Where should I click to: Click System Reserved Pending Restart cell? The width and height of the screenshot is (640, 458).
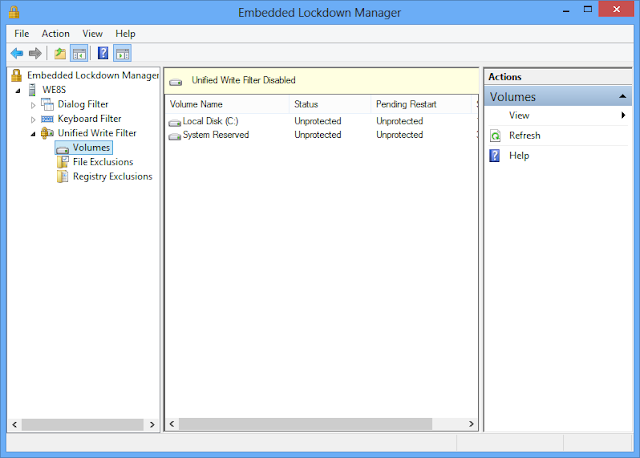point(400,135)
